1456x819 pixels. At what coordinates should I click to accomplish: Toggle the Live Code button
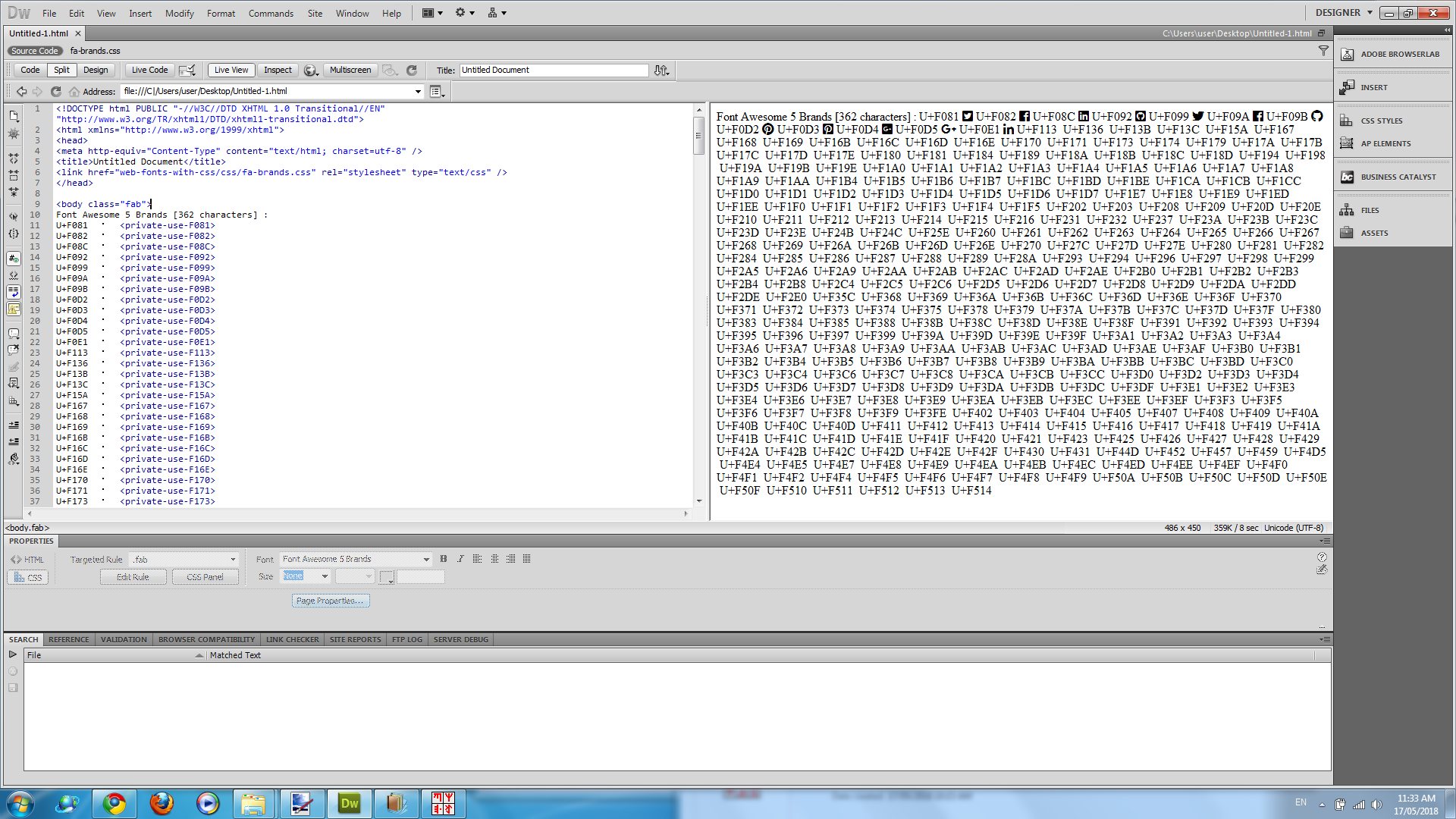click(x=149, y=70)
